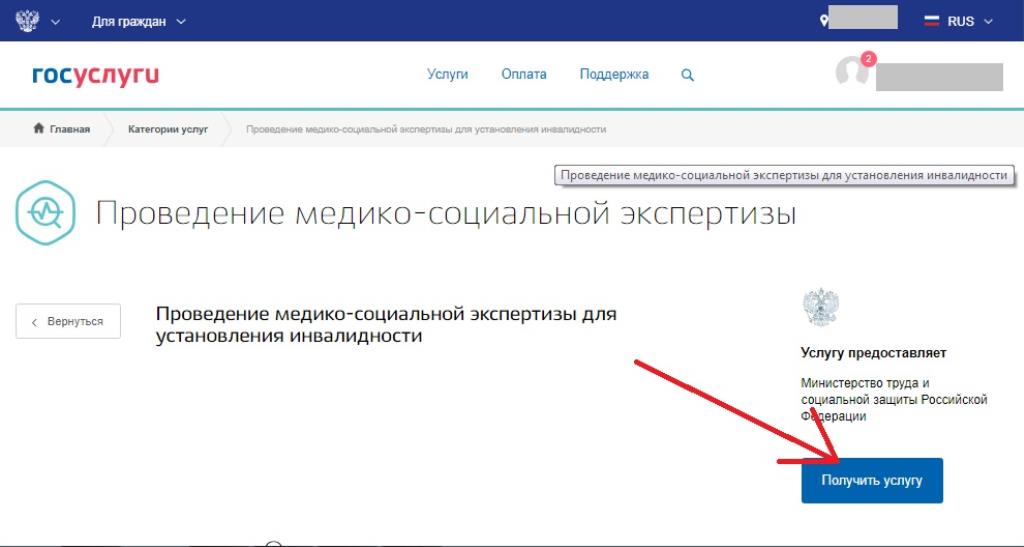The width and height of the screenshot is (1024, 547).
Task: Click the Russian coat of arms emblem icon
Action: 27,20
